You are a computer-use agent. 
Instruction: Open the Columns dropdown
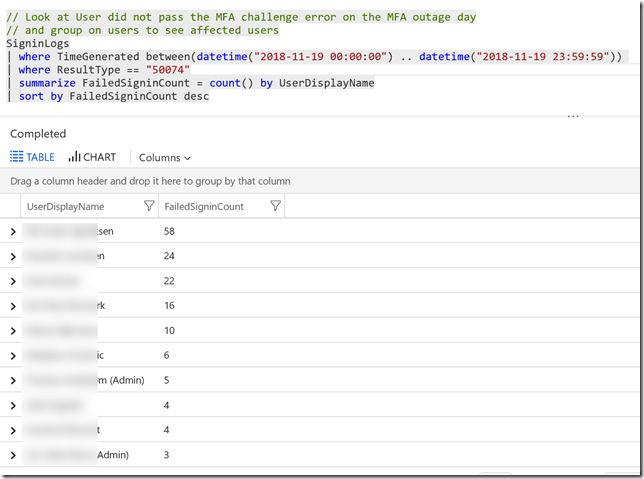(x=164, y=158)
